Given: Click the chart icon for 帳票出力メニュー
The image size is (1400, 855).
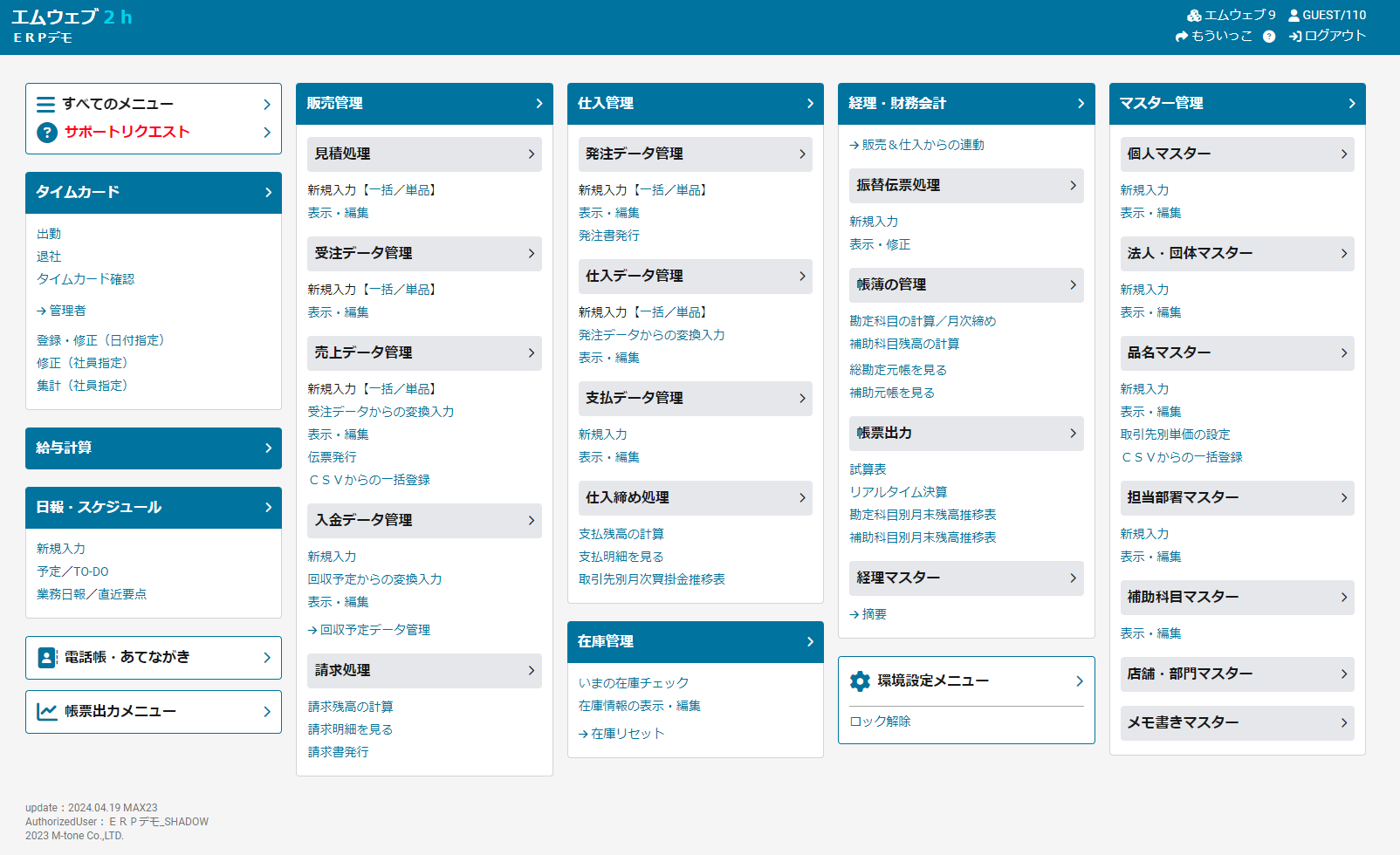Looking at the screenshot, I should 47,712.
